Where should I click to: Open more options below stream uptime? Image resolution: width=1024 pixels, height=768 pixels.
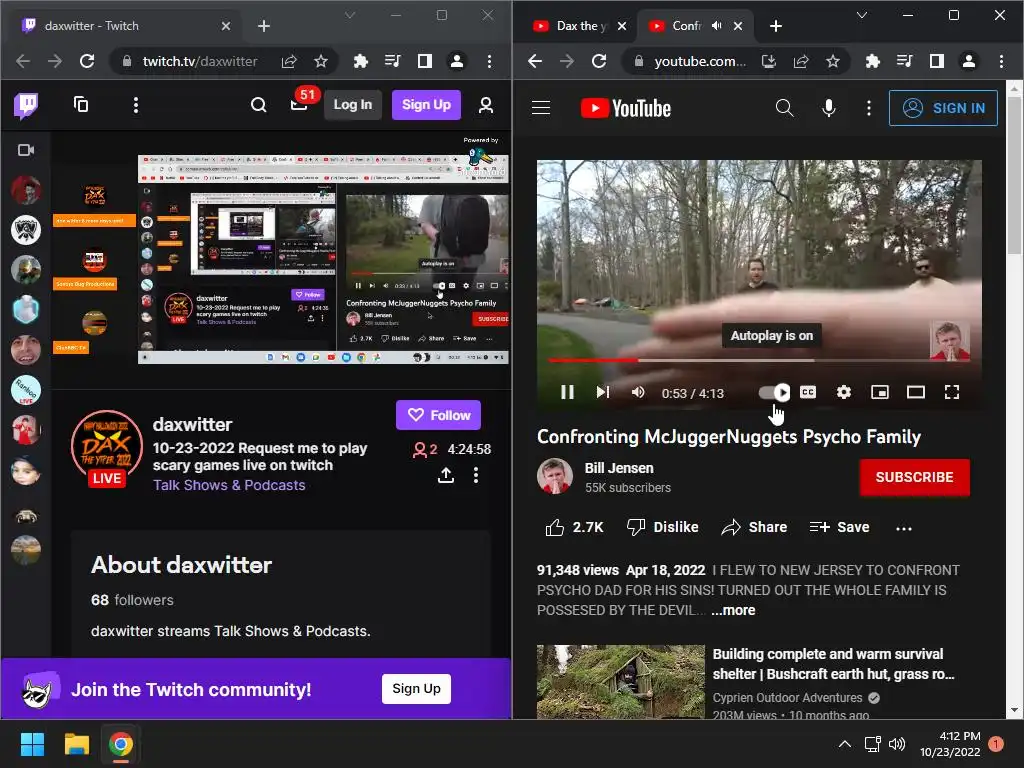point(476,475)
